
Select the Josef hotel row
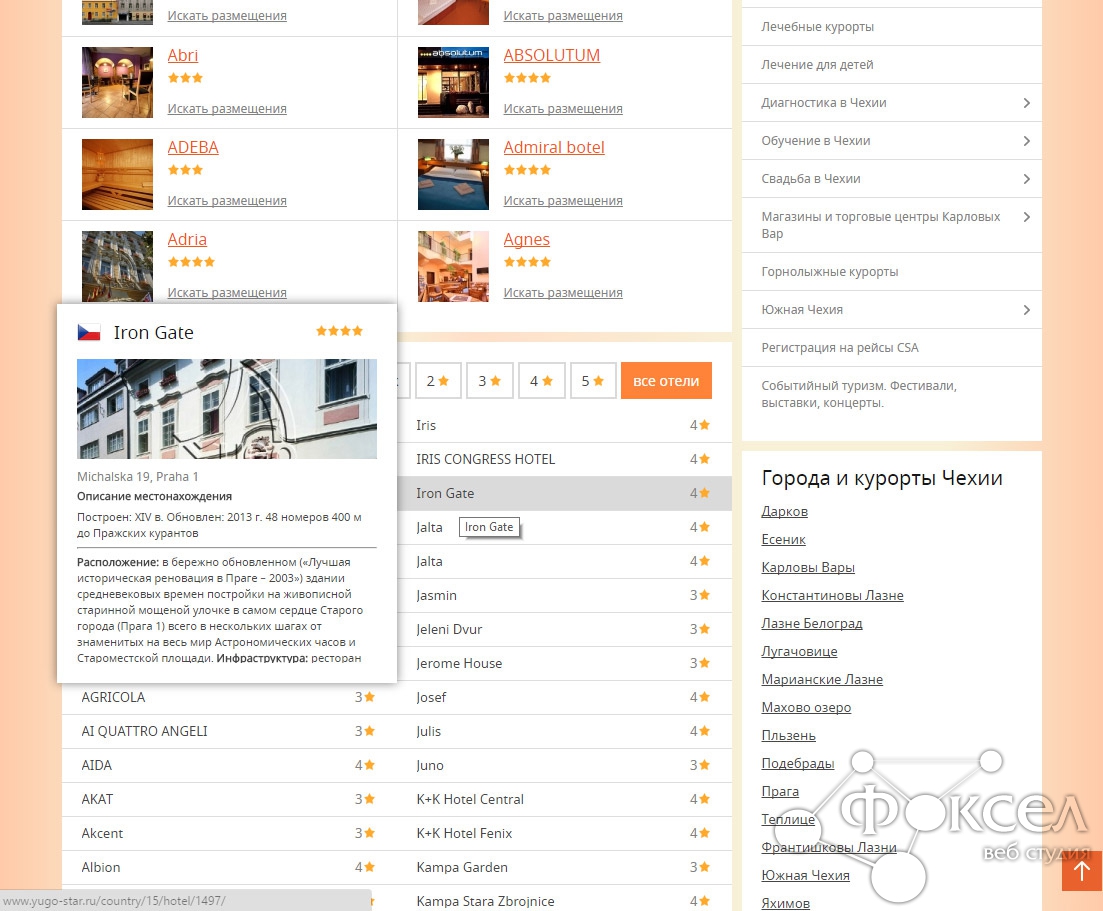[564, 697]
